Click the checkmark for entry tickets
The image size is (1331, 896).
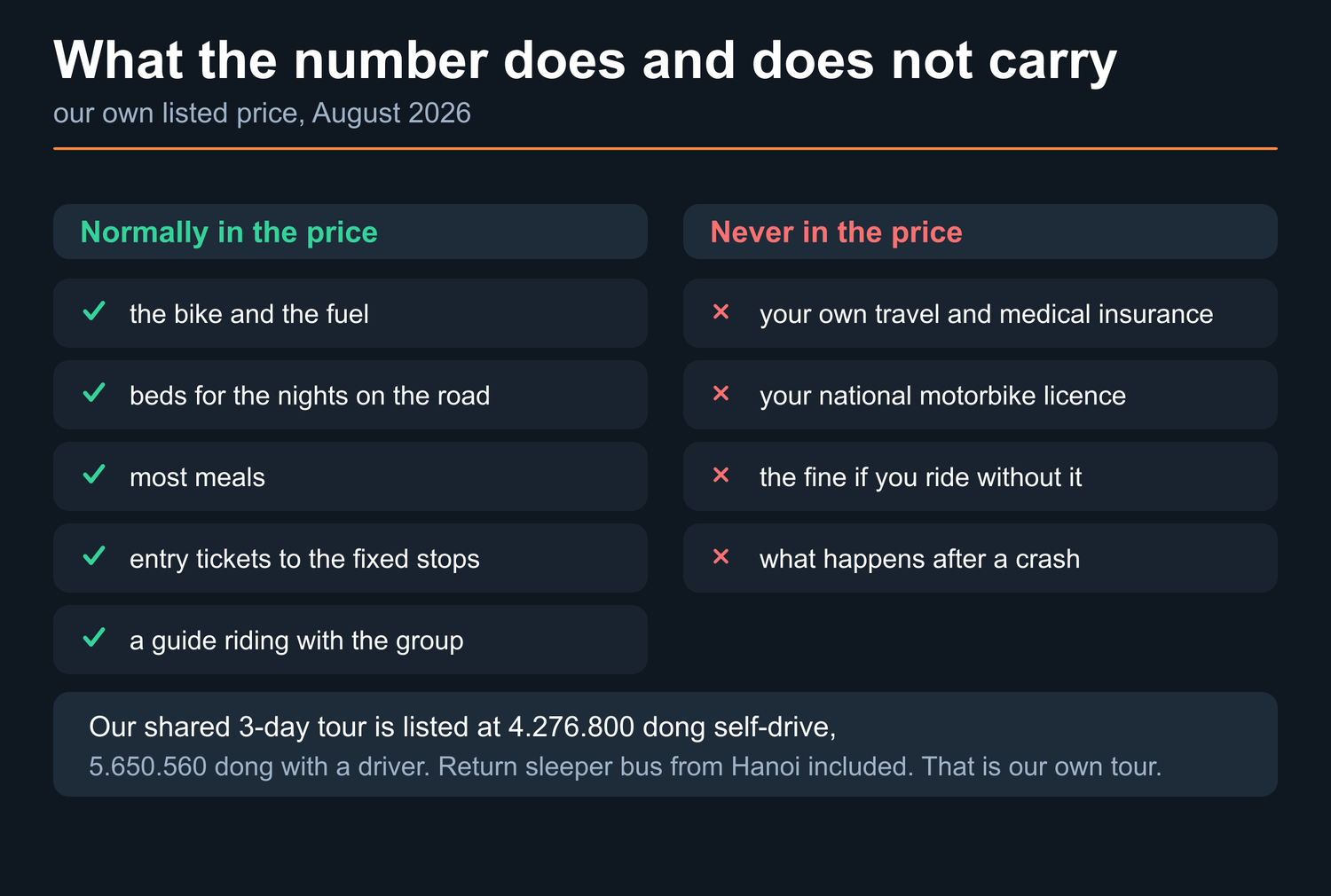pyautogui.click(x=94, y=556)
